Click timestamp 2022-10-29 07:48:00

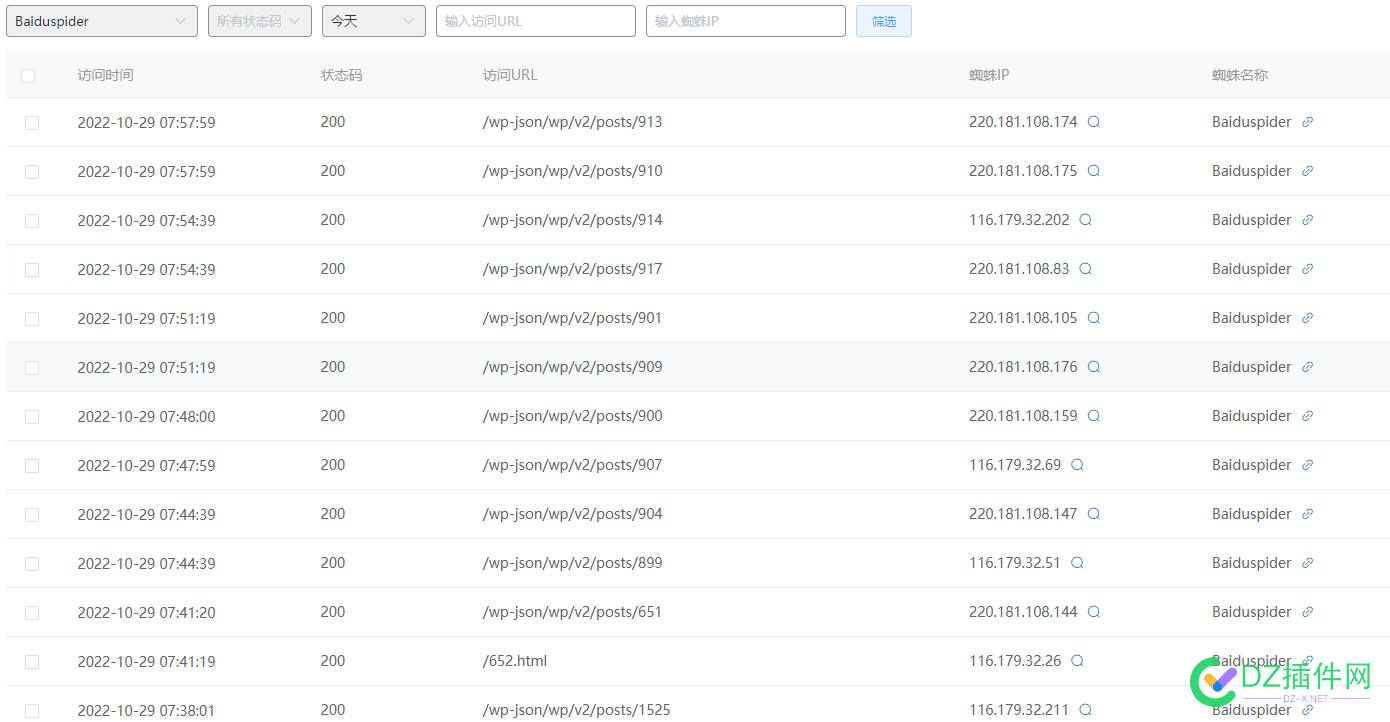[x=146, y=416]
